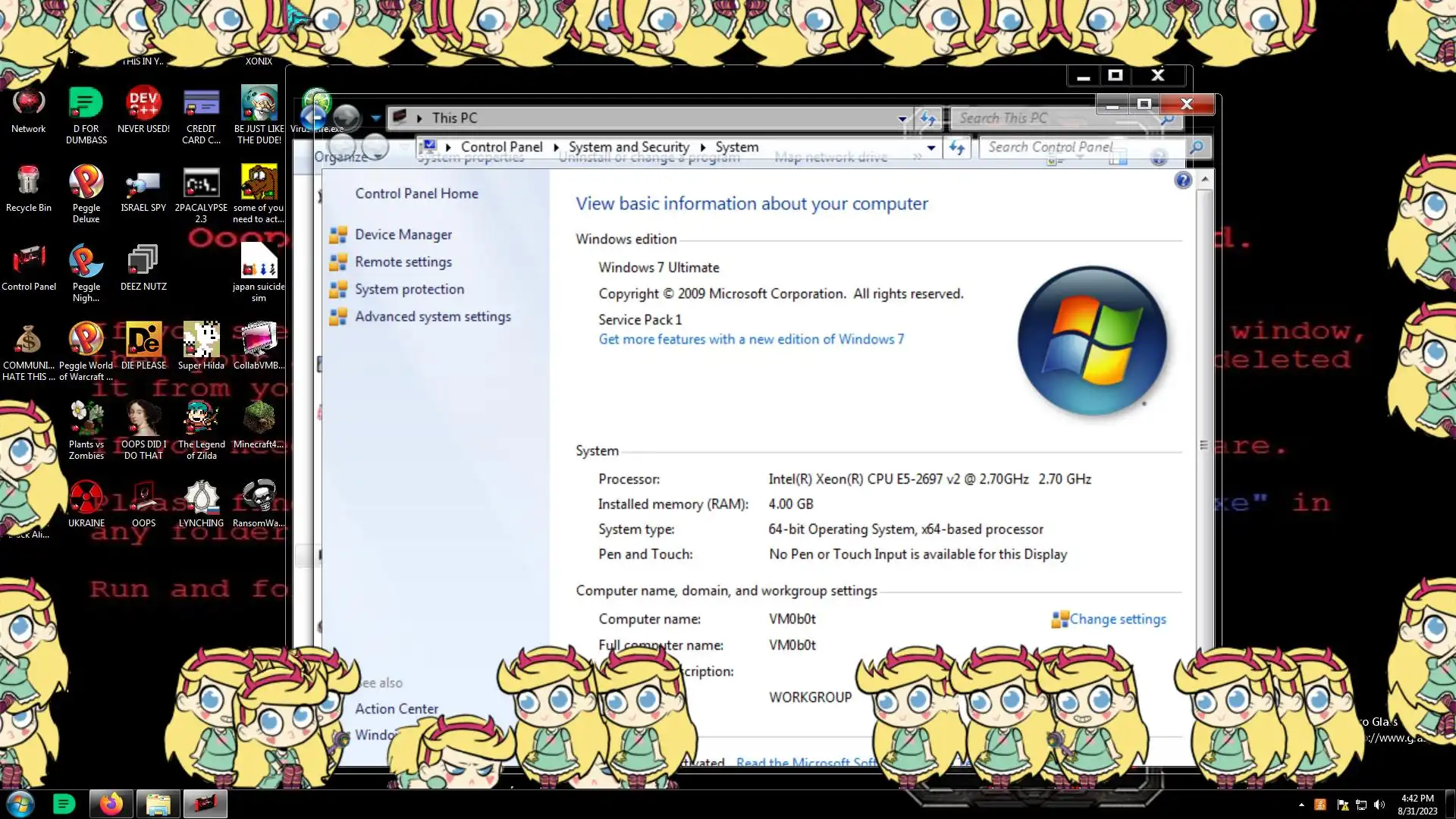
Task: Click the Control Panel refresh button
Action: click(x=957, y=148)
